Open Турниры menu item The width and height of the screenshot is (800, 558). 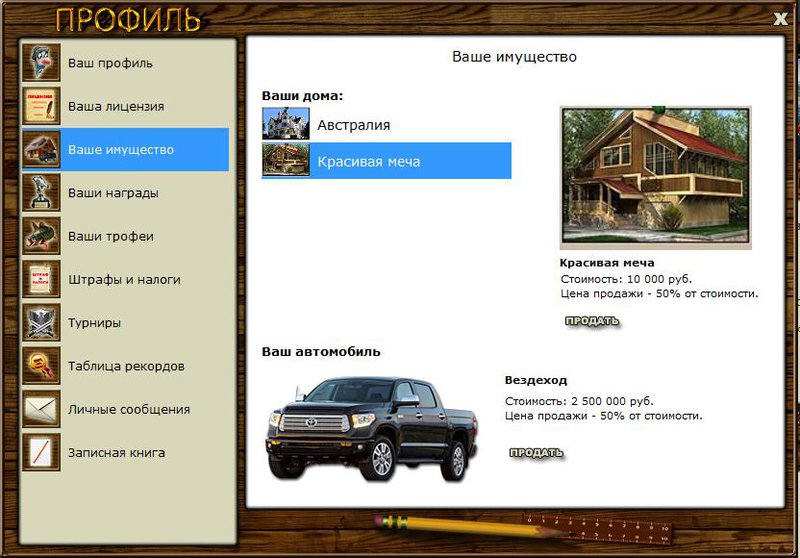(125, 323)
